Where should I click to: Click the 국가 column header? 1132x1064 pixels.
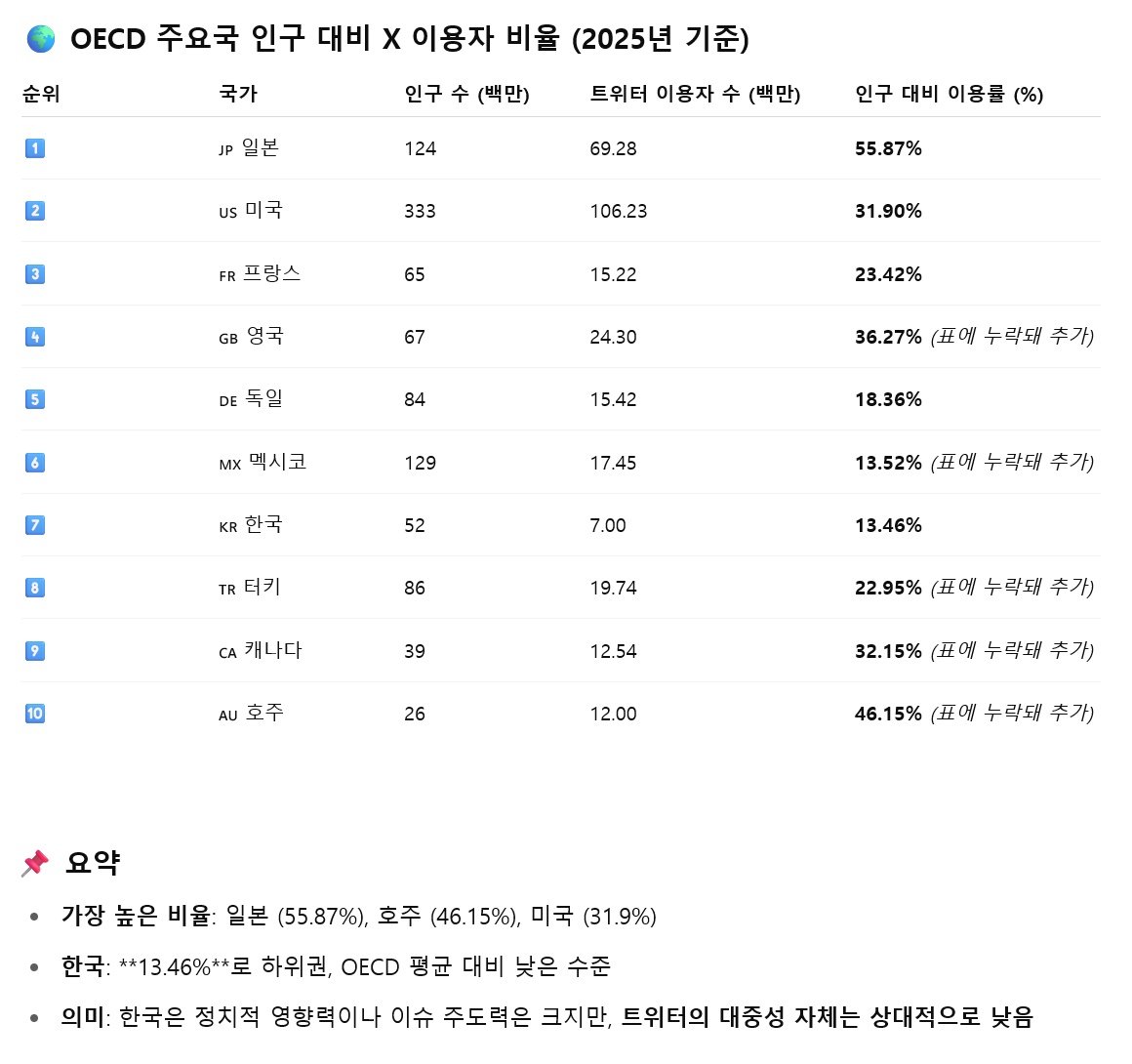[x=238, y=94]
